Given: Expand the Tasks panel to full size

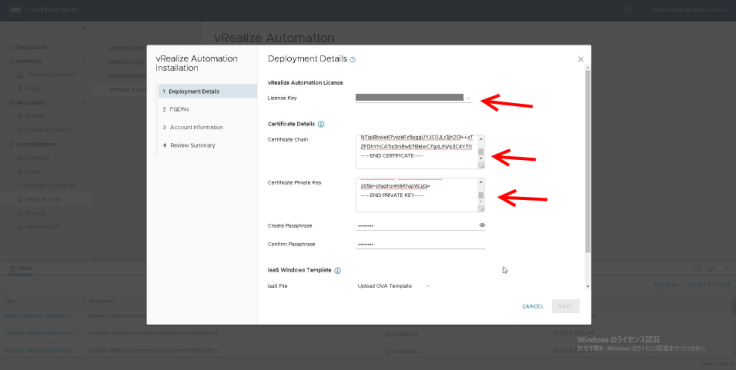Looking at the screenshot, I should (712, 269).
